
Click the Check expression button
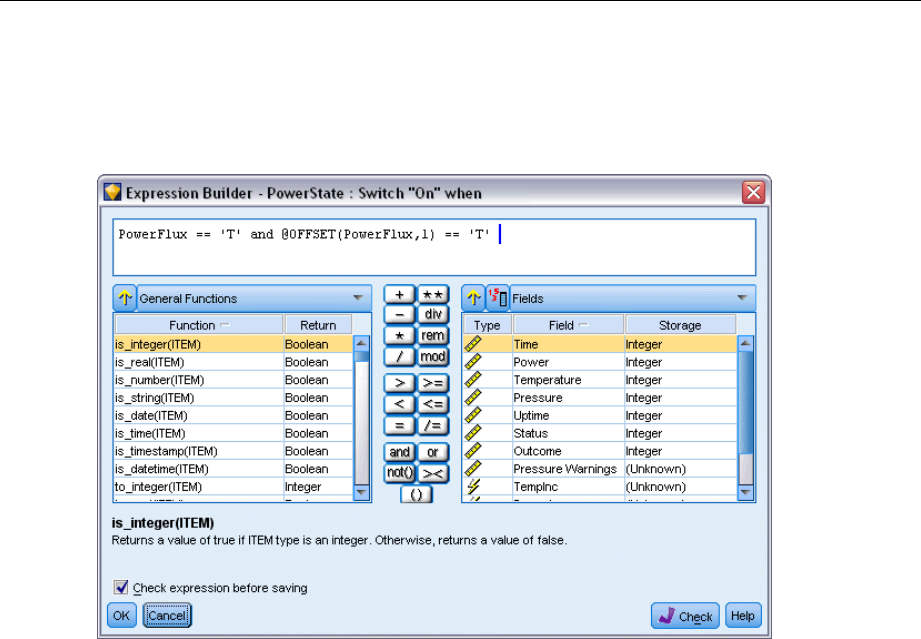[685, 616]
